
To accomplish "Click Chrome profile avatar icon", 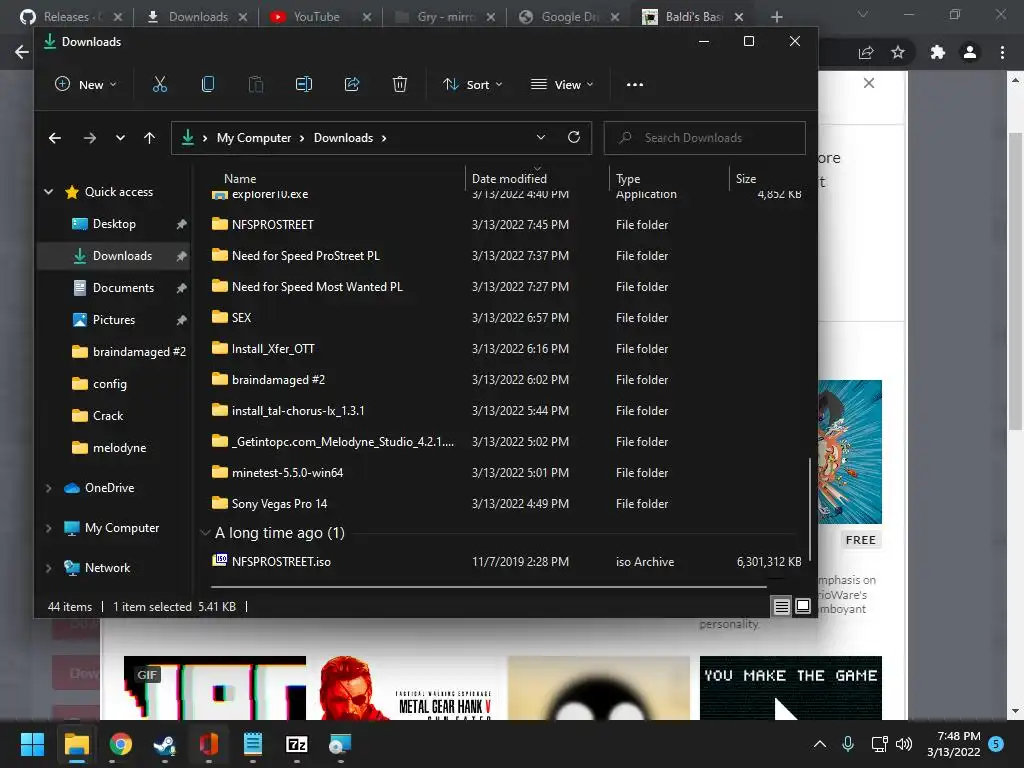I will (x=970, y=52).
